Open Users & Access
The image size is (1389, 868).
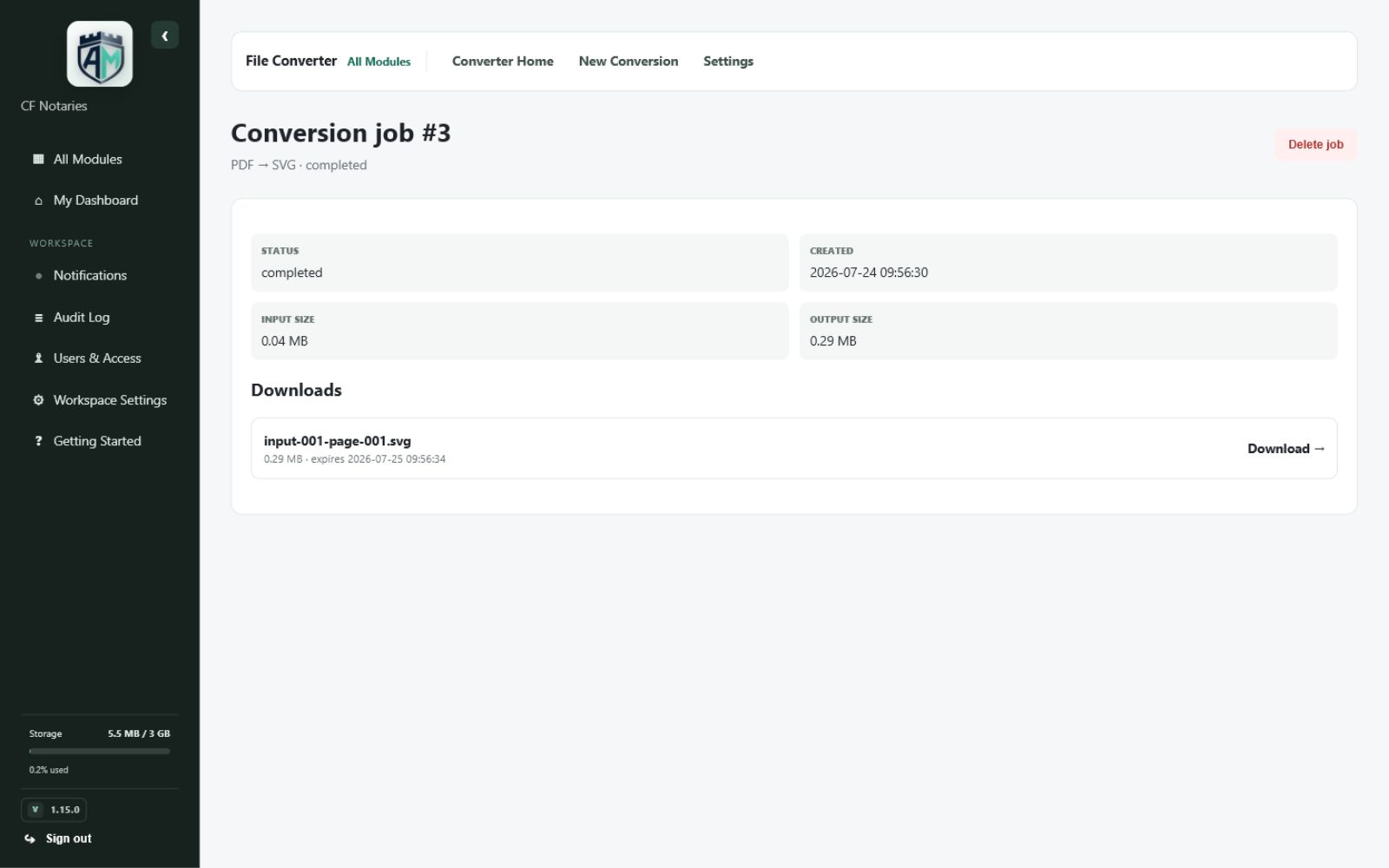[97, 358]
